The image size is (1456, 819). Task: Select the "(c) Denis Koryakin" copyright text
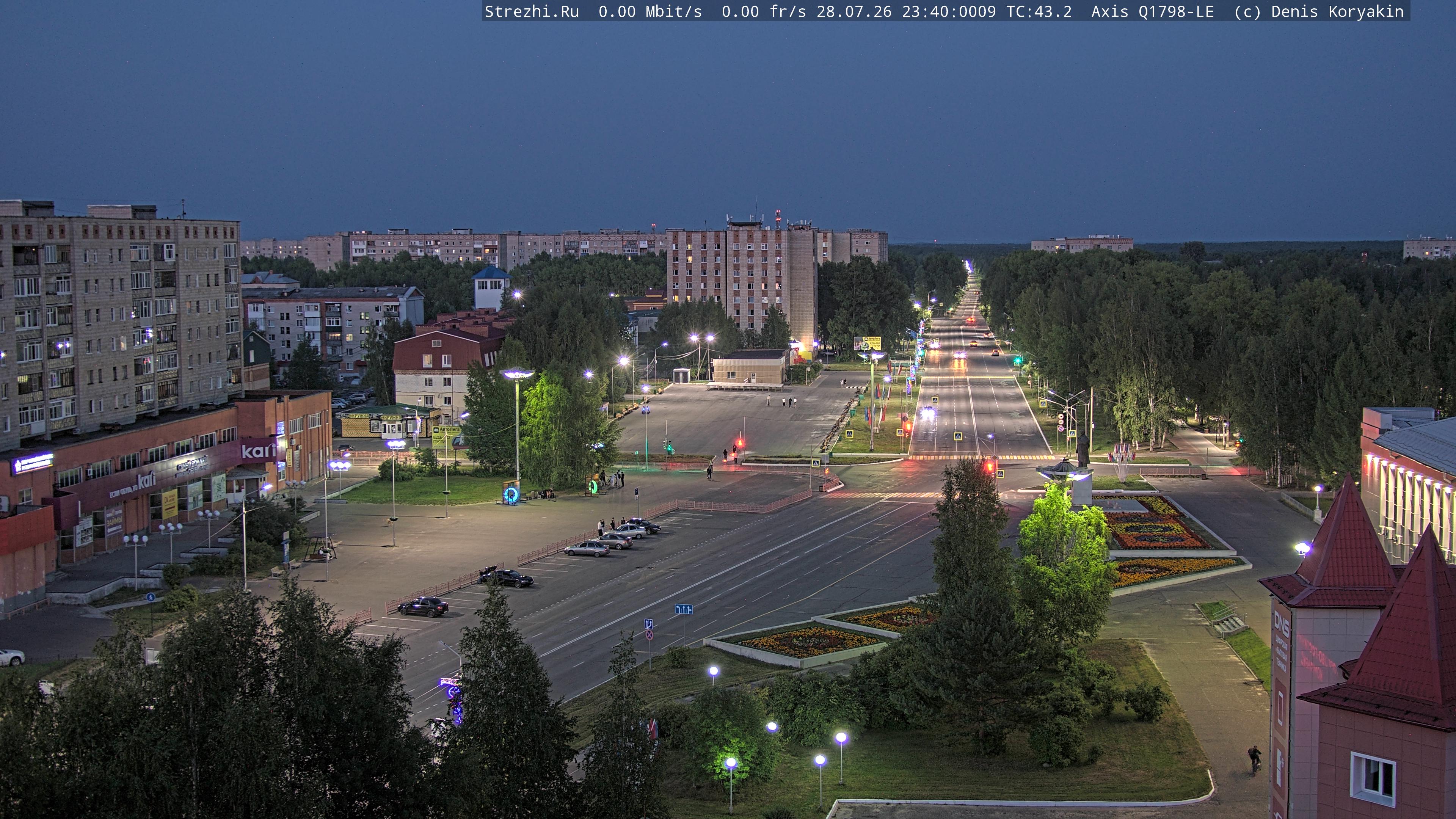click(1319, 12)
